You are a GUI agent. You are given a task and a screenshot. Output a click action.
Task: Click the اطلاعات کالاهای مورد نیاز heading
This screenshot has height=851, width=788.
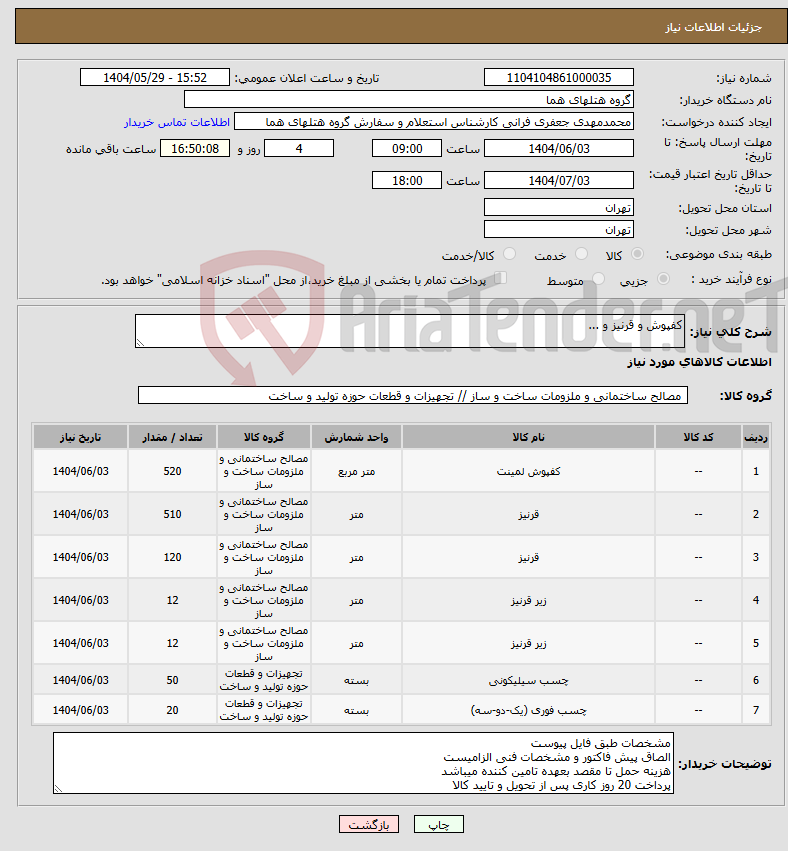[x=699, y=362]
